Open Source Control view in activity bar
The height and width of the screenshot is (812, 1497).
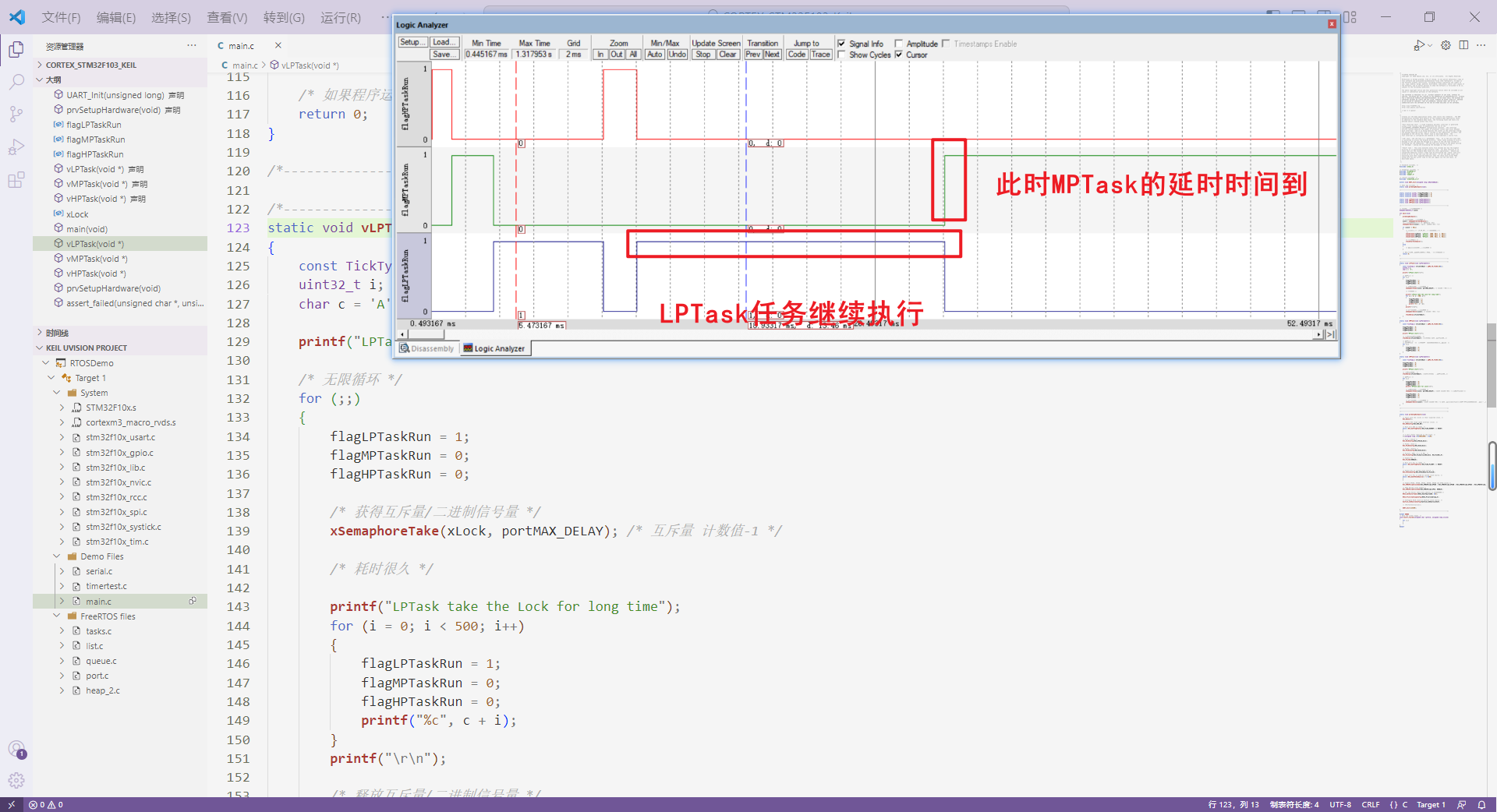tap(16, 115)
